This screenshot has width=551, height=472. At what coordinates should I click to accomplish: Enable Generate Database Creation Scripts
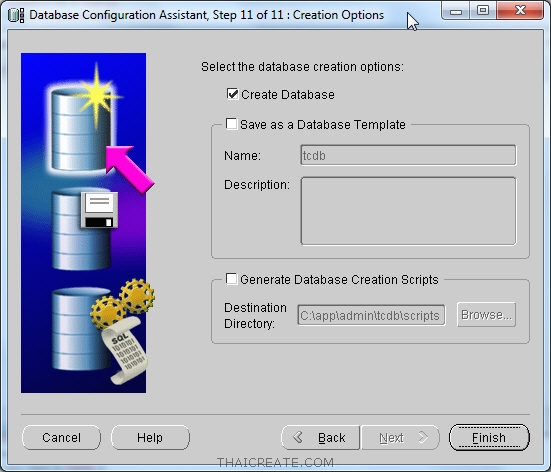tap(231, 279)
